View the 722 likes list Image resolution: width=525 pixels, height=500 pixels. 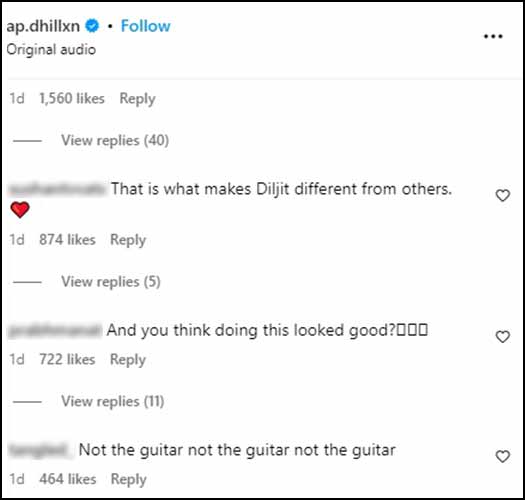pos(67,360)
